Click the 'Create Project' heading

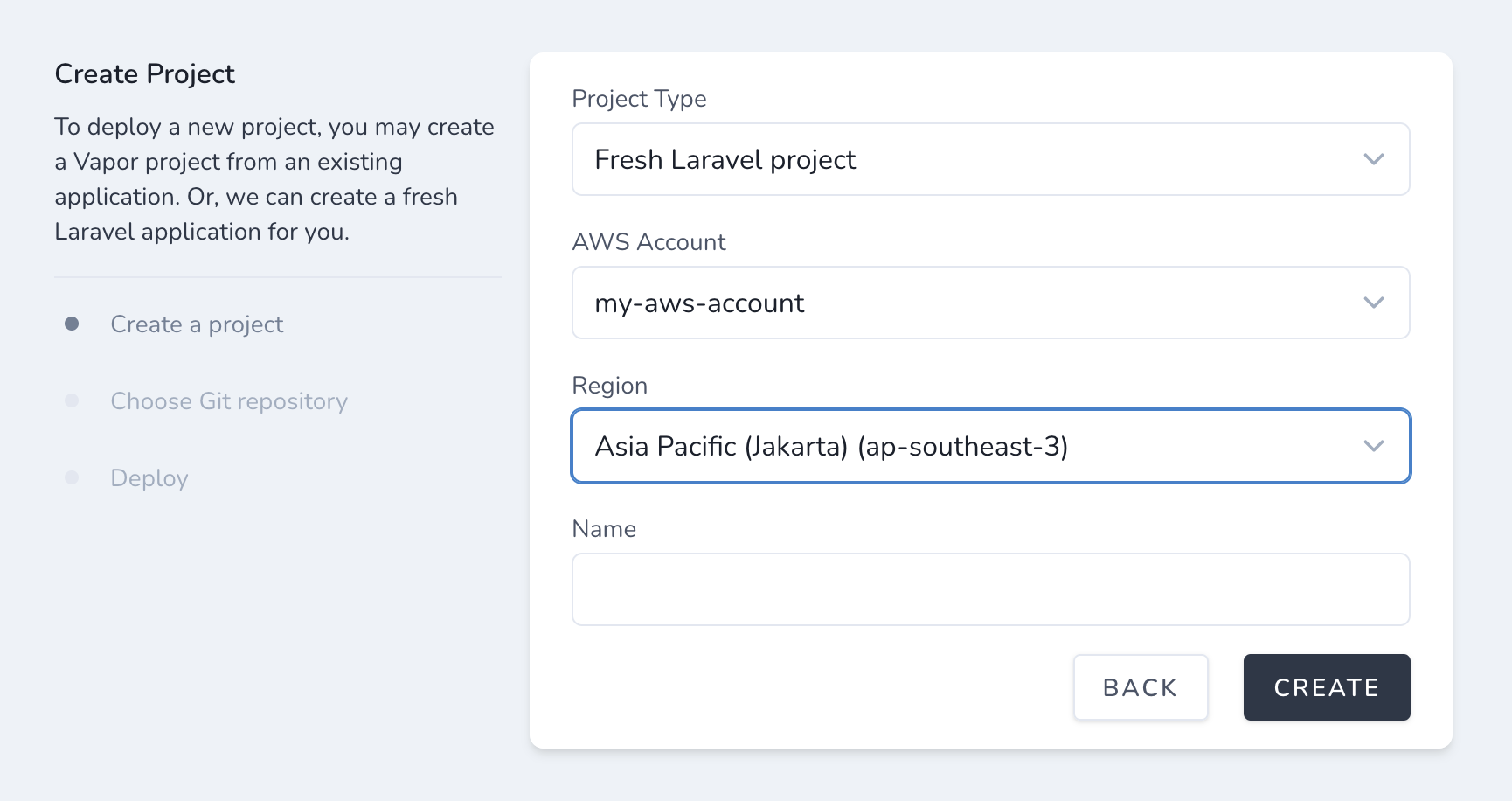click(x=145, y=74)
